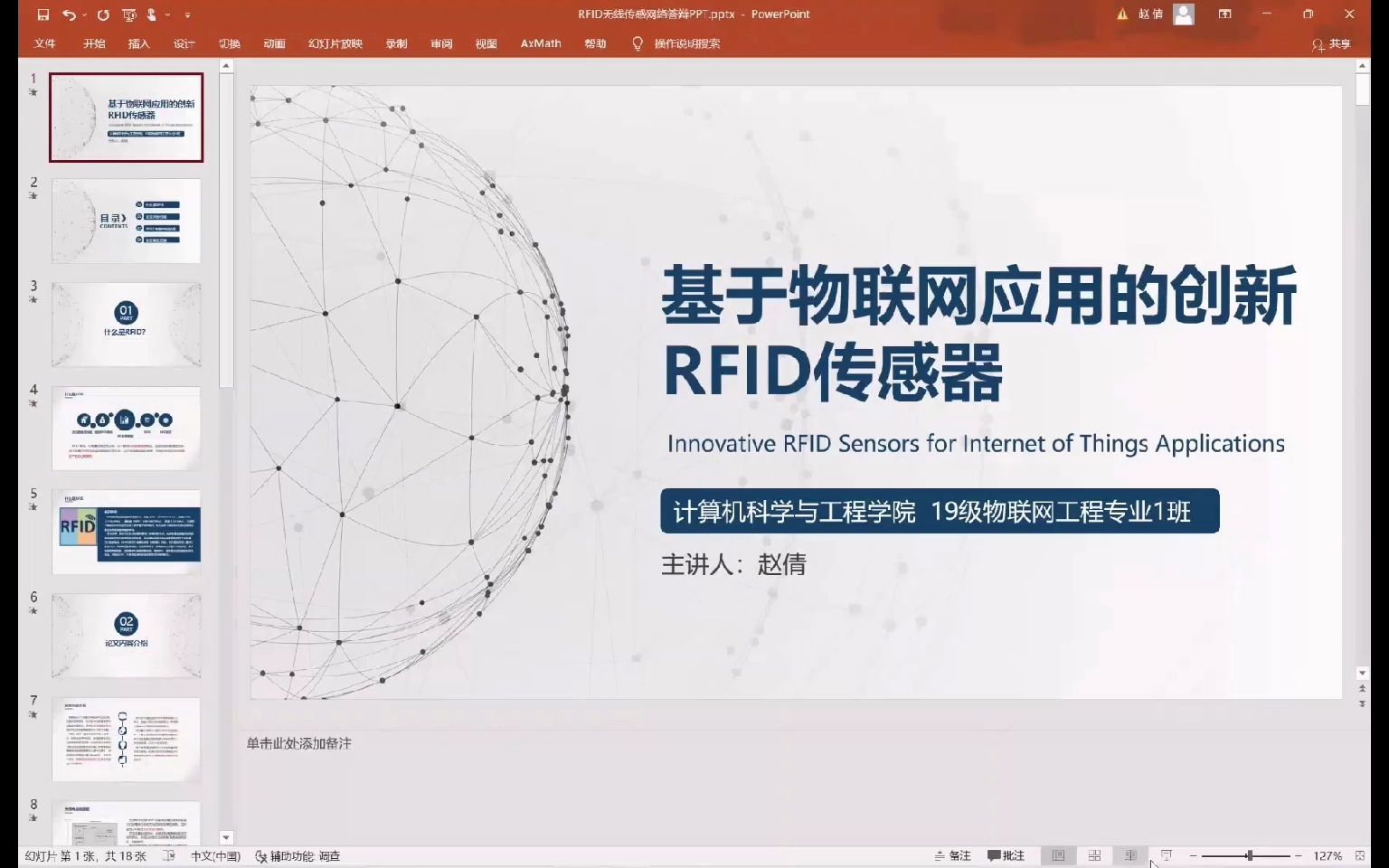Start slideshow from beginning via toolbar icon
Image resolution: width=1389 pixels, height=868 pixels.
coord(128,14)
